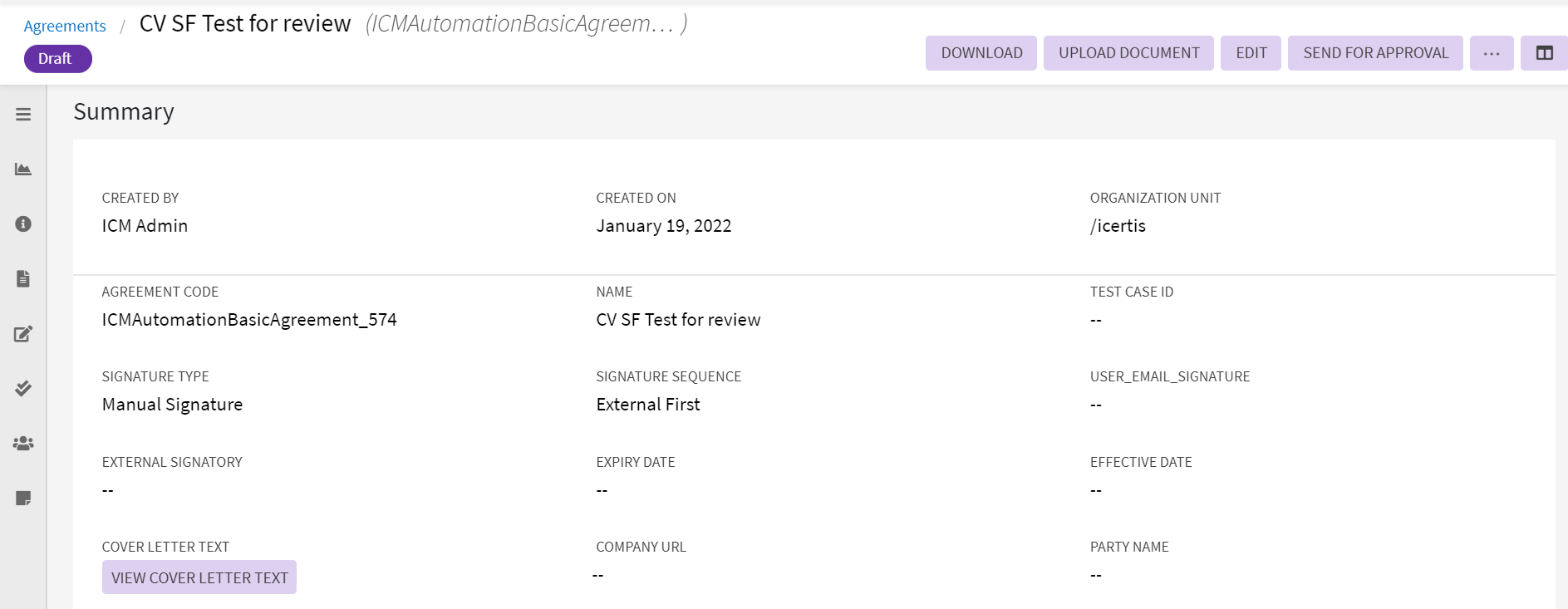Click the EDIT button

(x=1251, y=53)
